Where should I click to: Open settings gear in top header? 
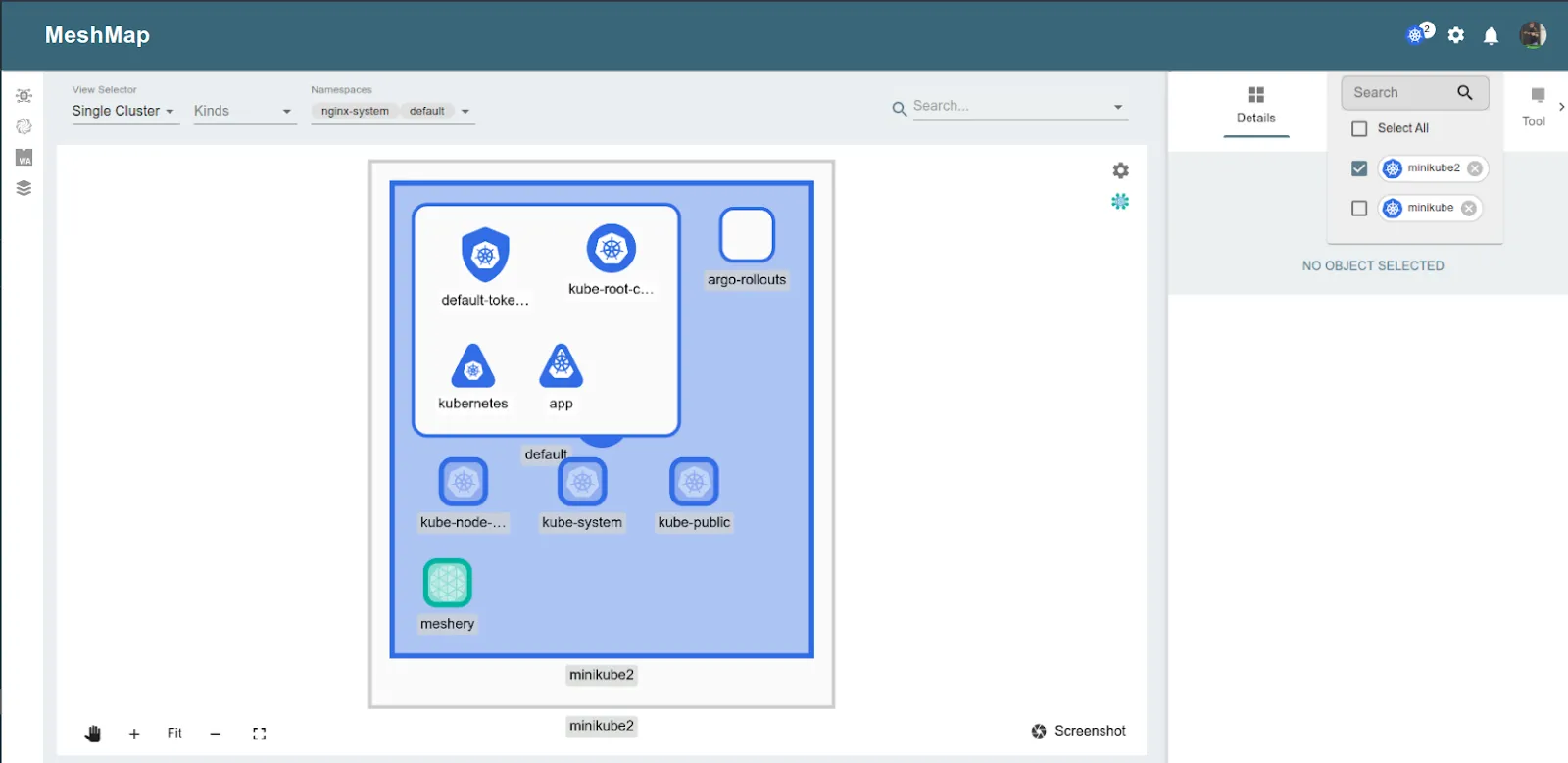[x=1456, y=35]
